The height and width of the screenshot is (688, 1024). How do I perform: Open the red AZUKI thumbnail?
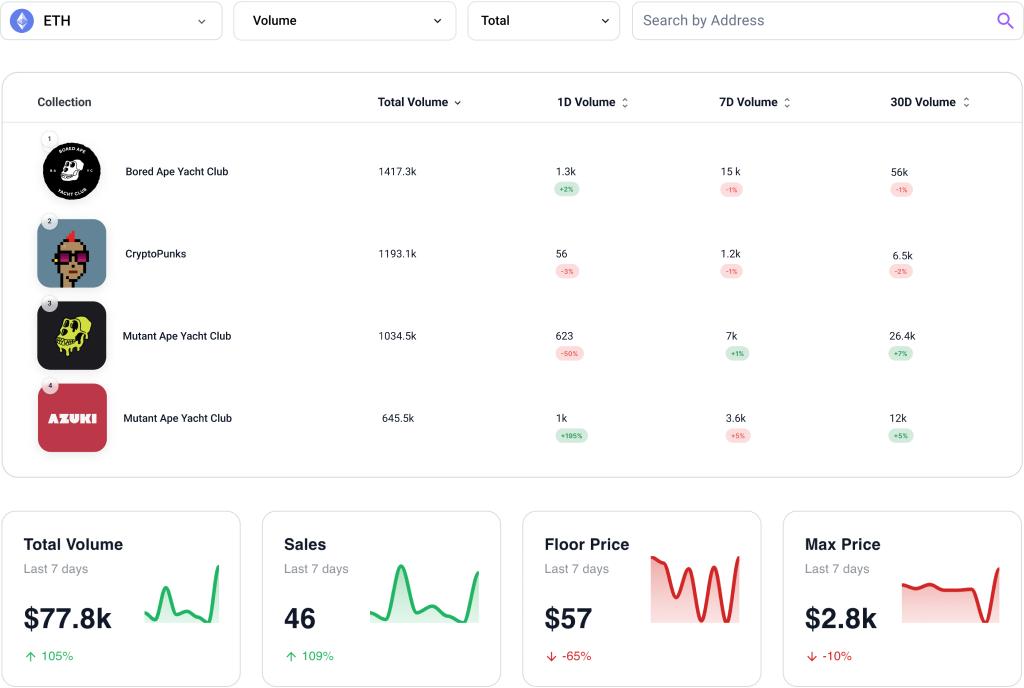tap(72, 418)
